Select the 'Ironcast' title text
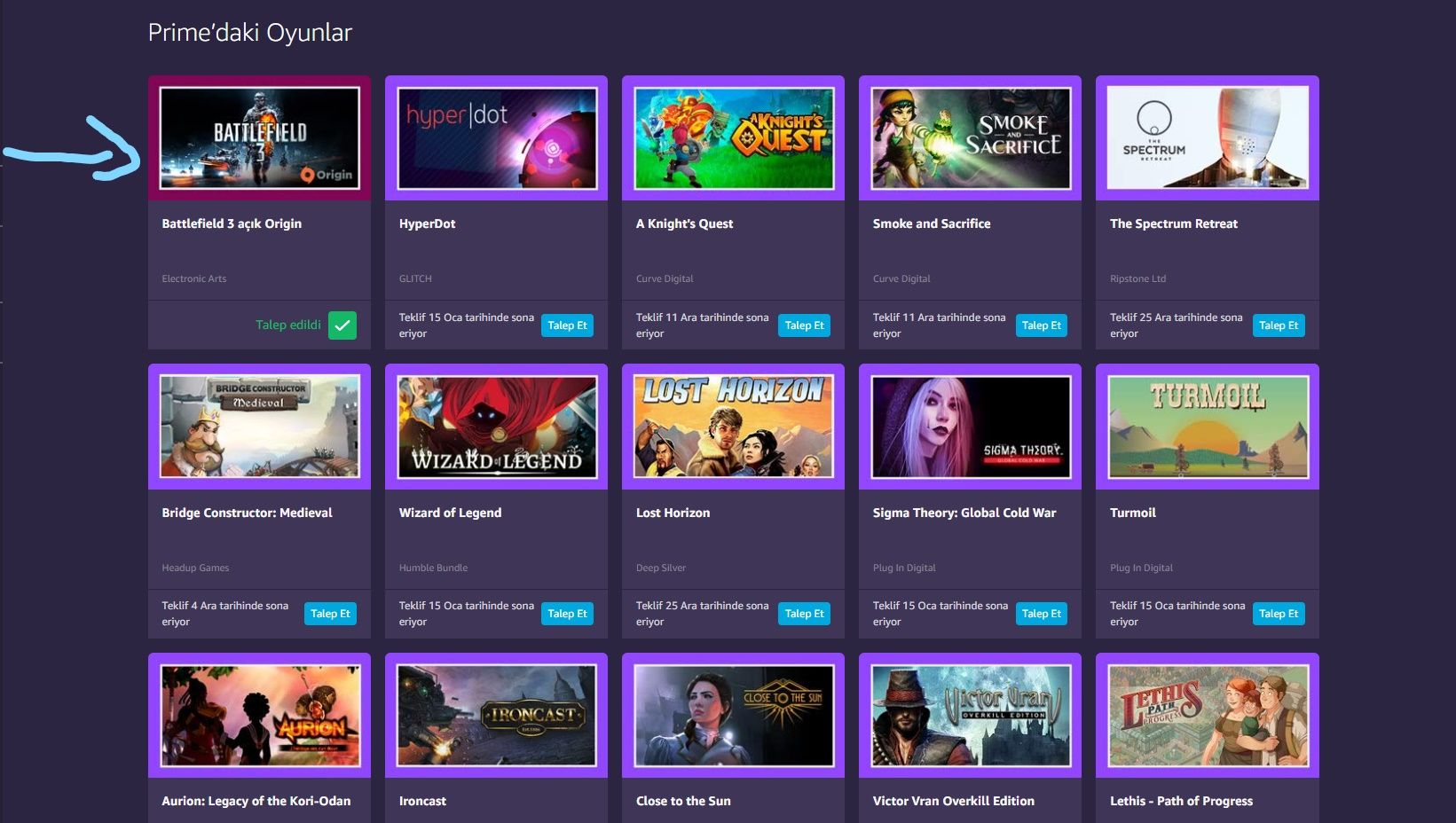This screenshot has width=1456, height=823. point(422,801)
